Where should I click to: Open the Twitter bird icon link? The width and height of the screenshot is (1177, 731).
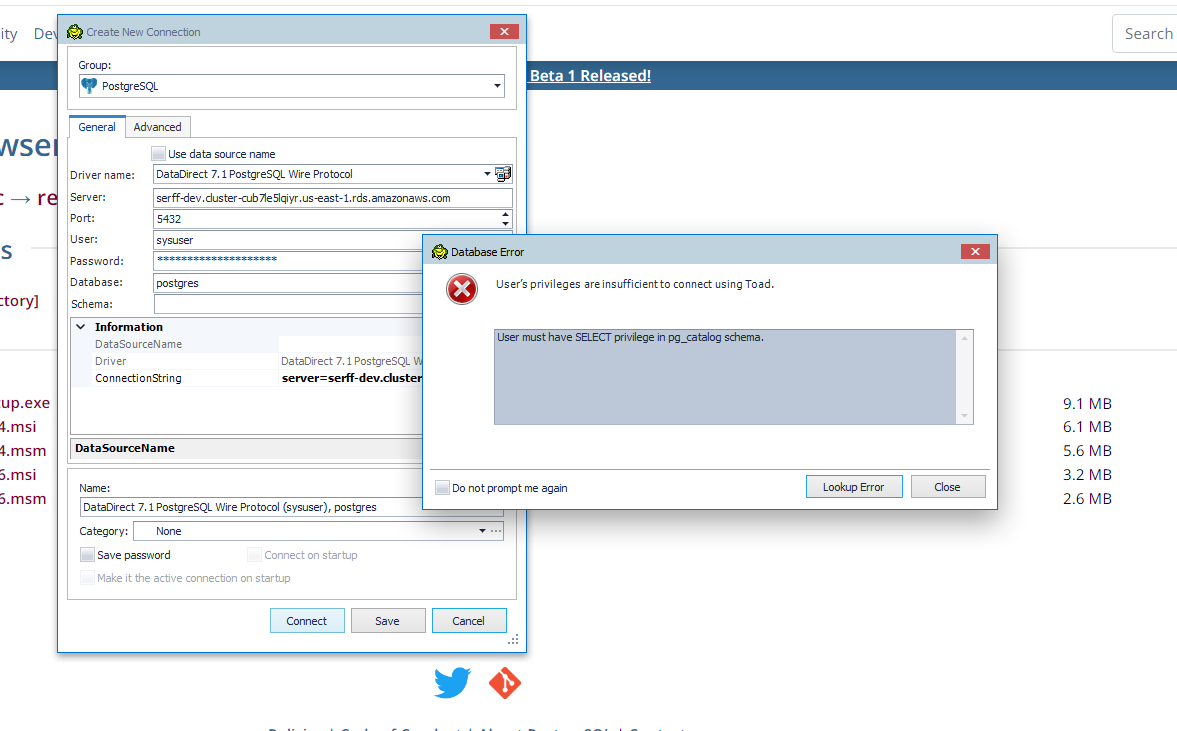click(x=452, y=684)
